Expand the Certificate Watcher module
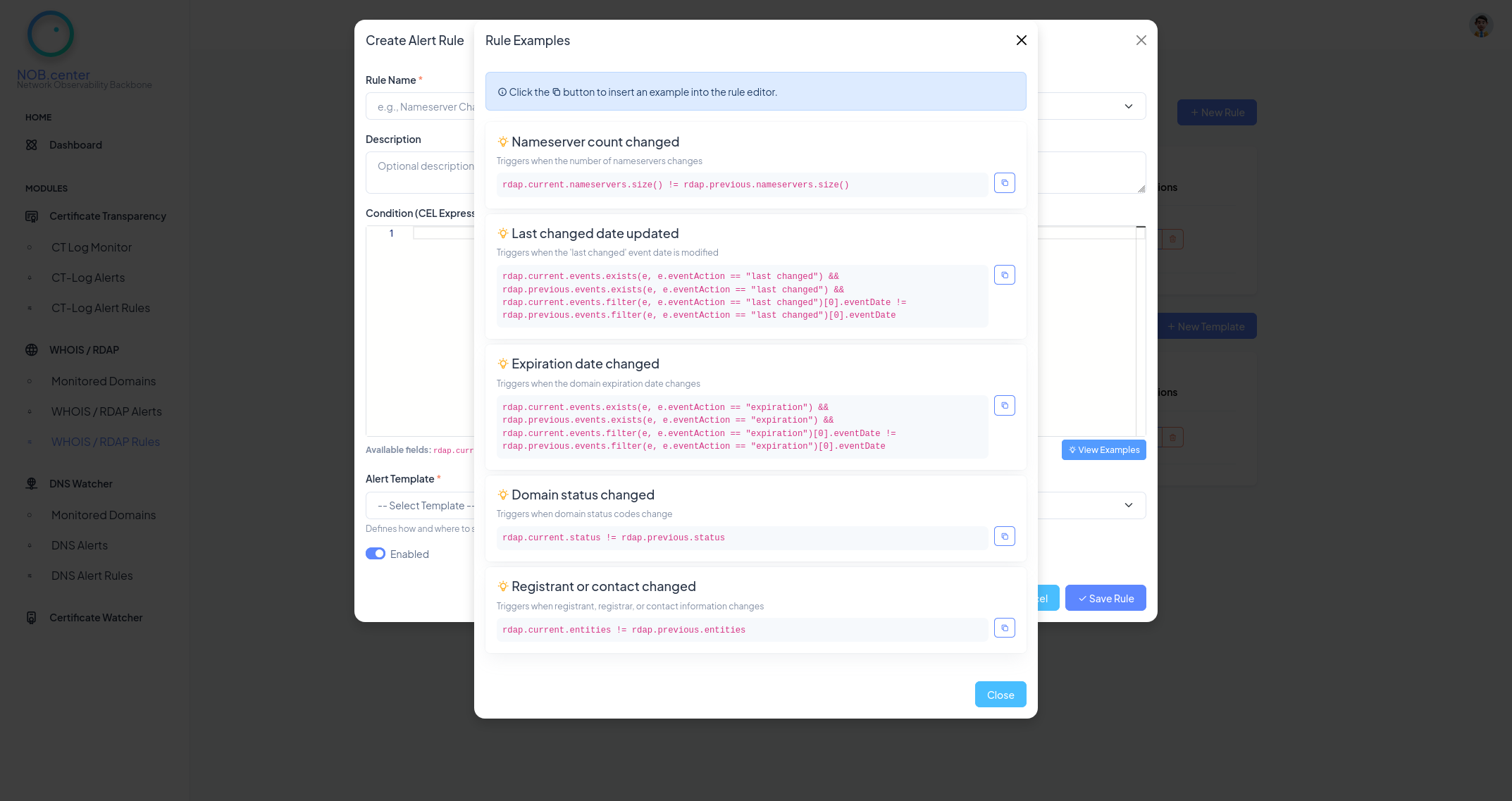1512x801 pixels. coord(96,618)
